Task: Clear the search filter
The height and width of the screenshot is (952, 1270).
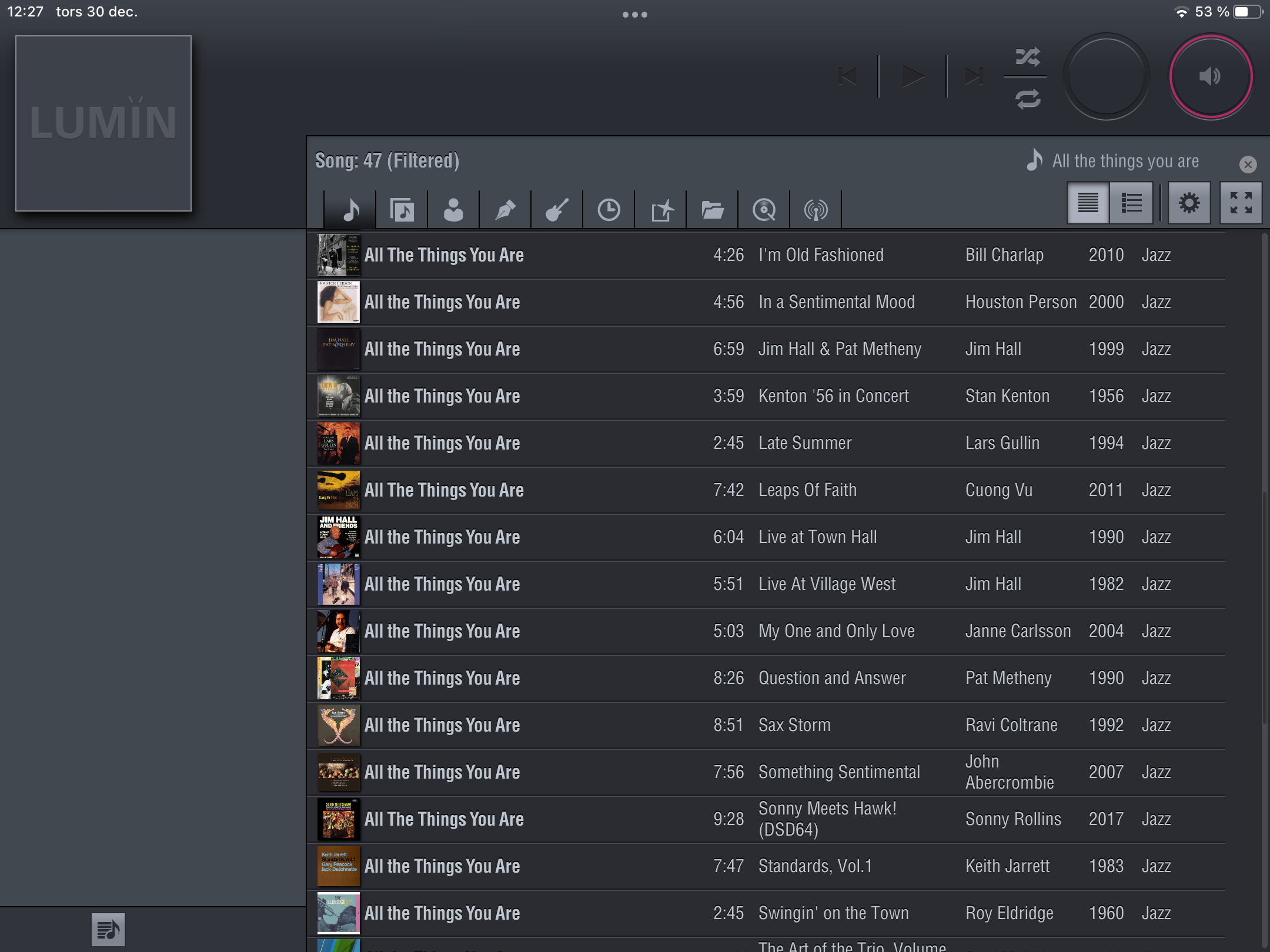Action: pyautogui.click(x=1248, y=164)
